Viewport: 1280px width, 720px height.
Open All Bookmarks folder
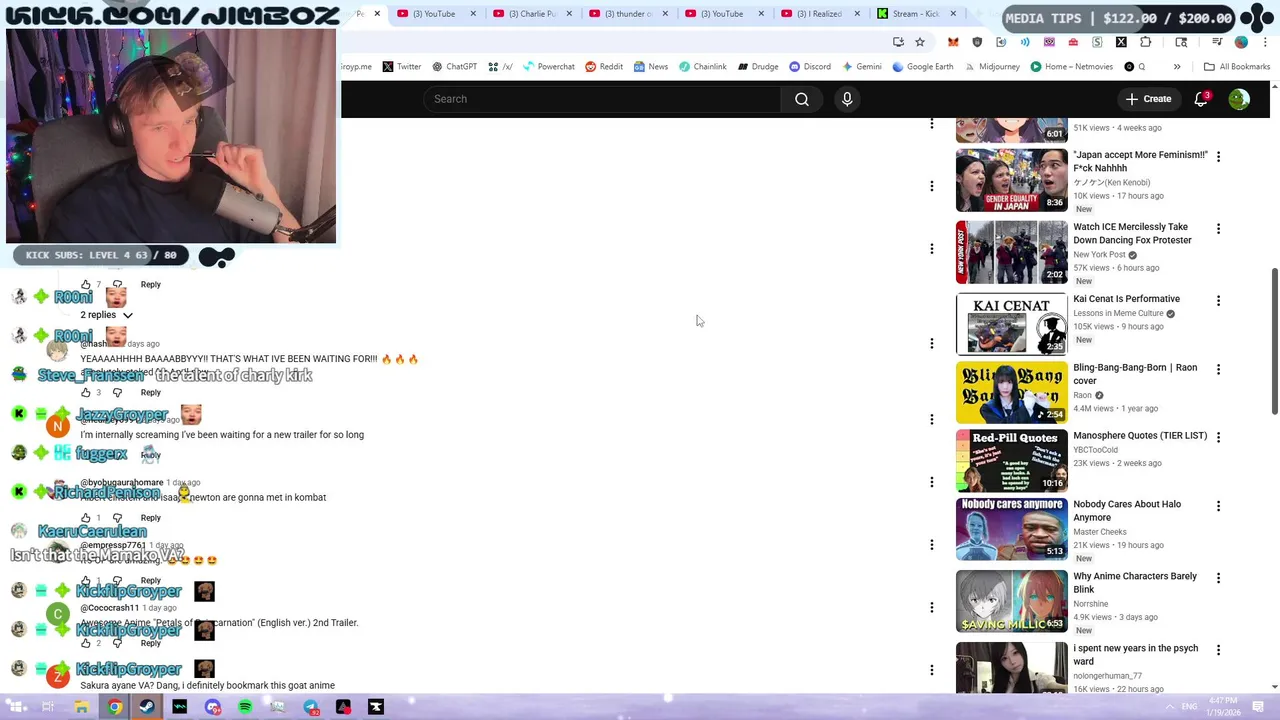1237,67
